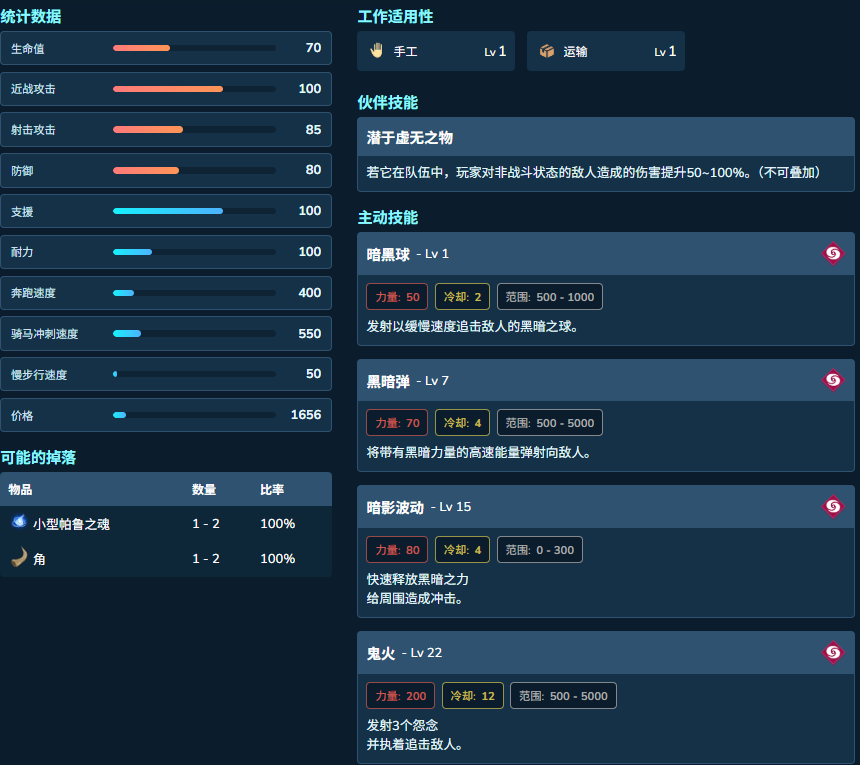Click the 主动技能 section heading
The image size is (860, 765).
[388, 217]
